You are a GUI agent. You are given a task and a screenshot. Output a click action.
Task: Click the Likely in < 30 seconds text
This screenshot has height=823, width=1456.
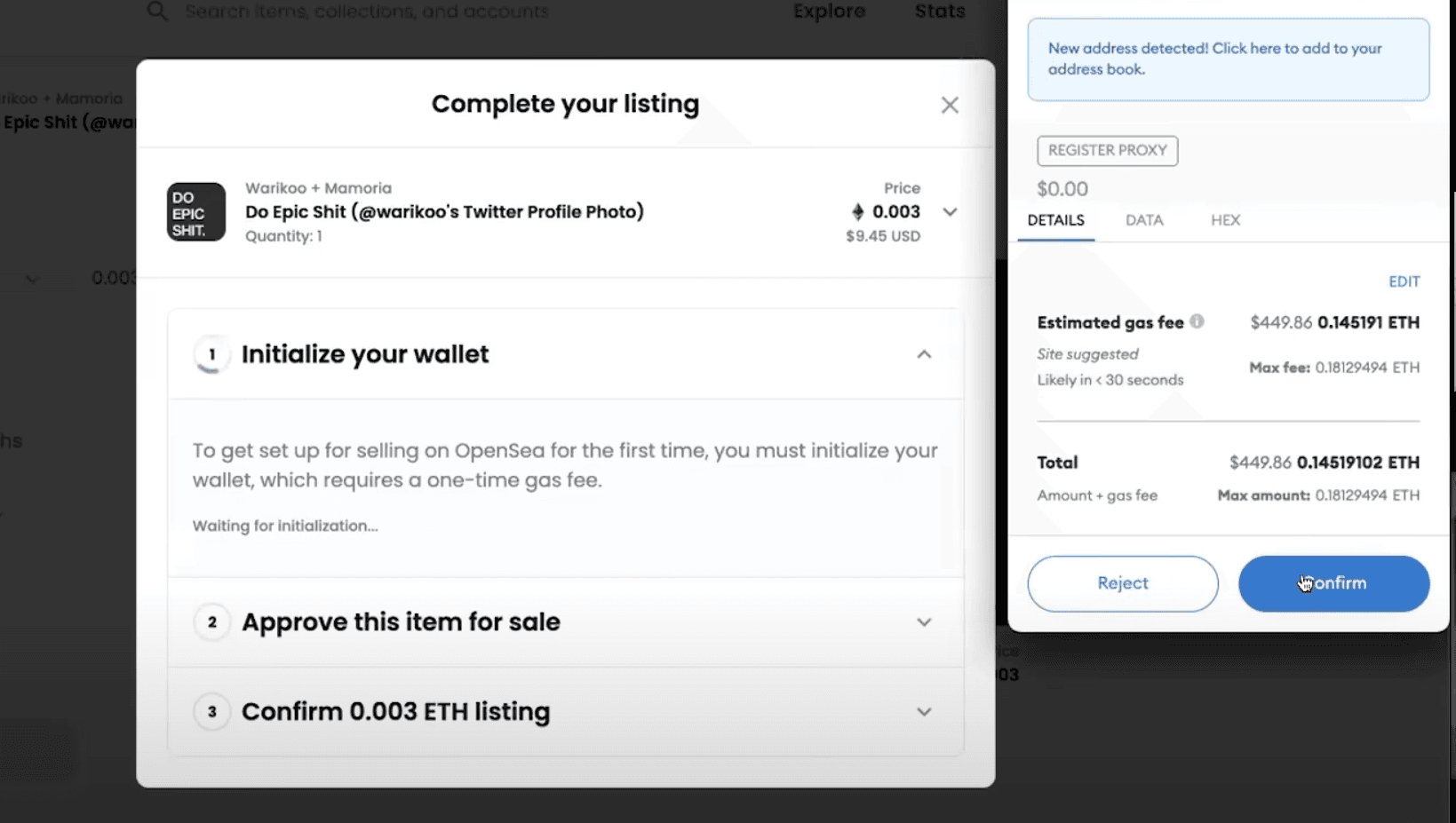(x=1110, y=380)
